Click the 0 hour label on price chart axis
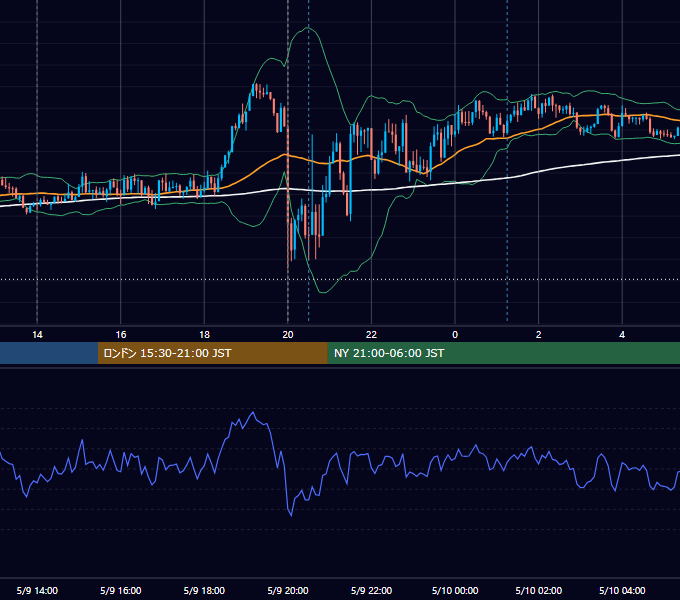 455,335
